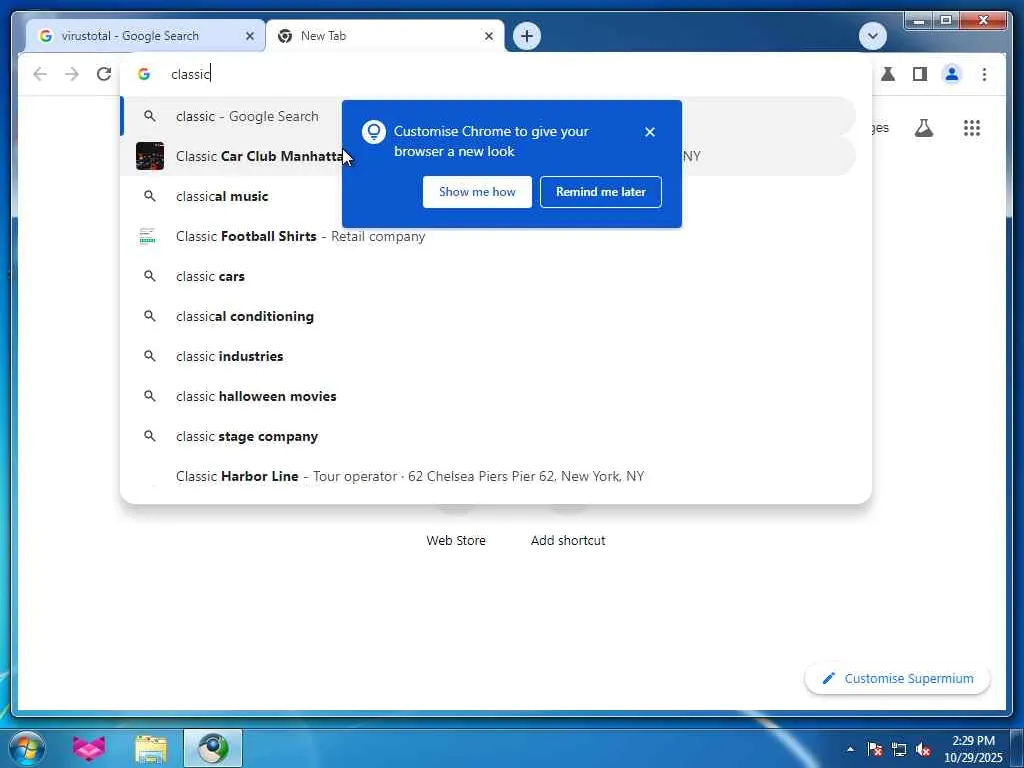
Task: Select classic - Google Search suggestion
Action: click(488, 116)
